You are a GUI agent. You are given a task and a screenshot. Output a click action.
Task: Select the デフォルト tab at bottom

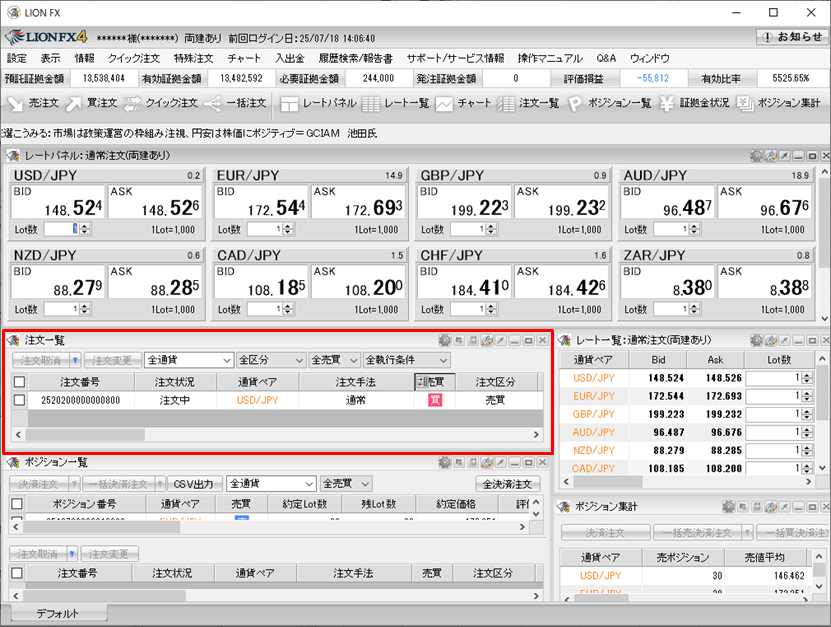point(58,613)
